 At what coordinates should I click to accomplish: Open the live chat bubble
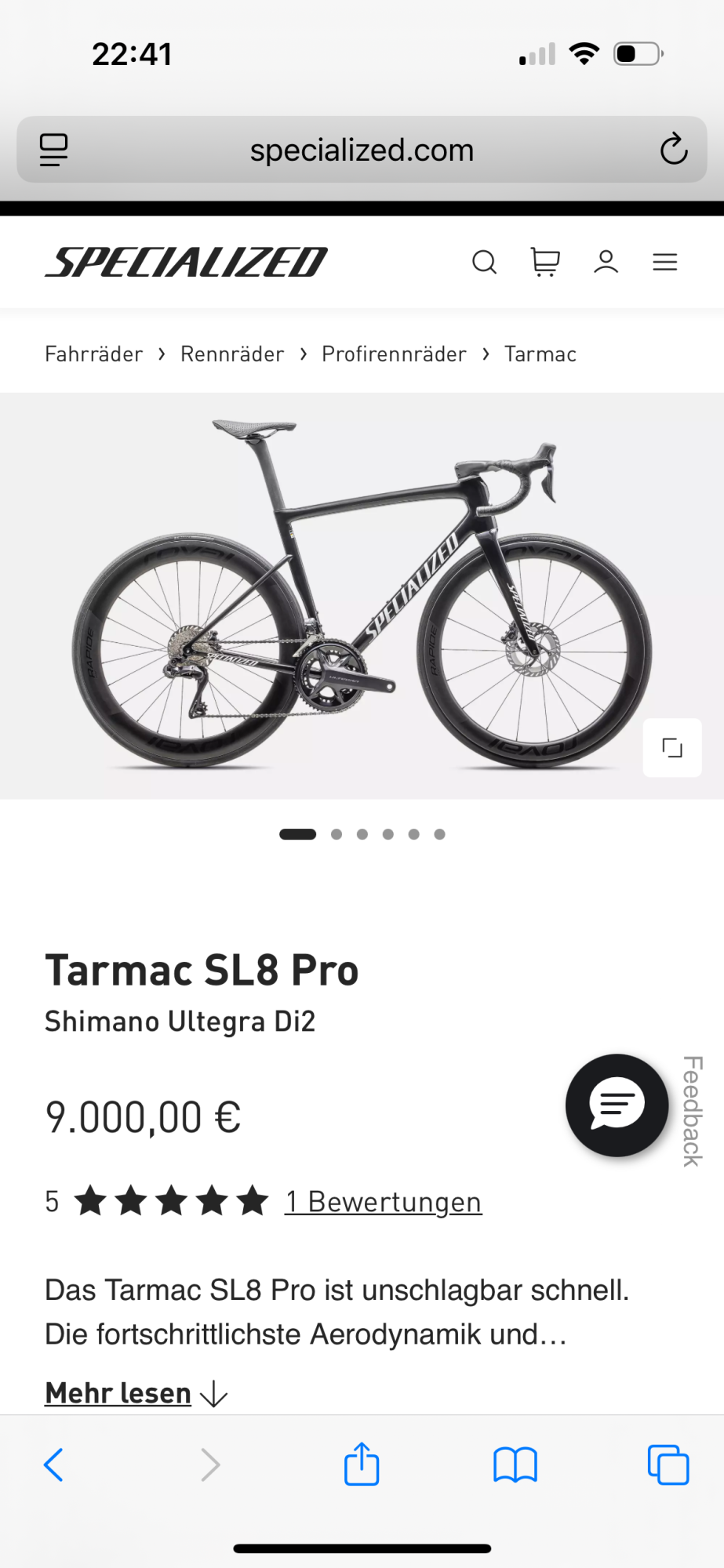click(617, 1105)
